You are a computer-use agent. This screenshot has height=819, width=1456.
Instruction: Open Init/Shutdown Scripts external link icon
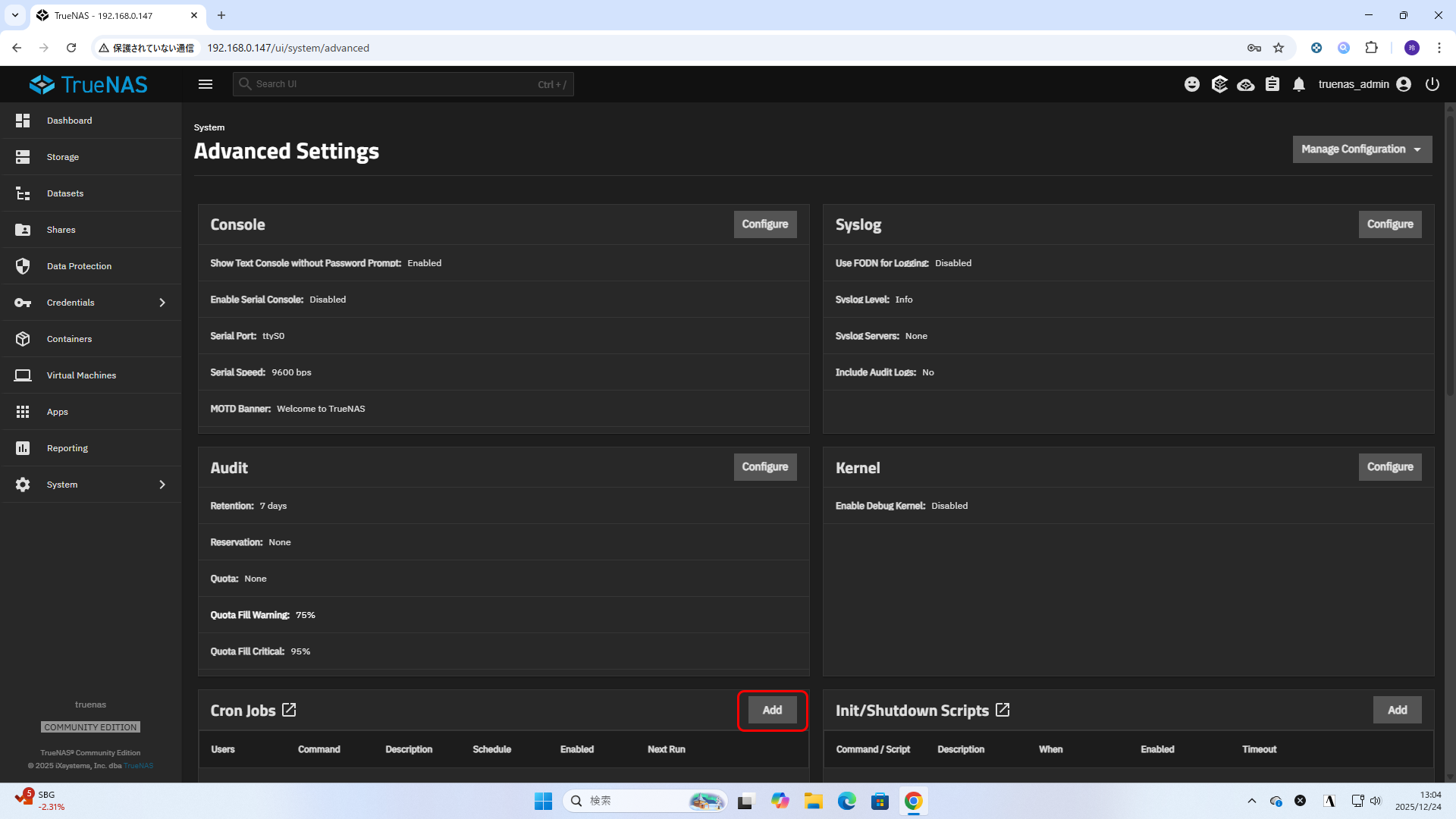pos(1003,711)
